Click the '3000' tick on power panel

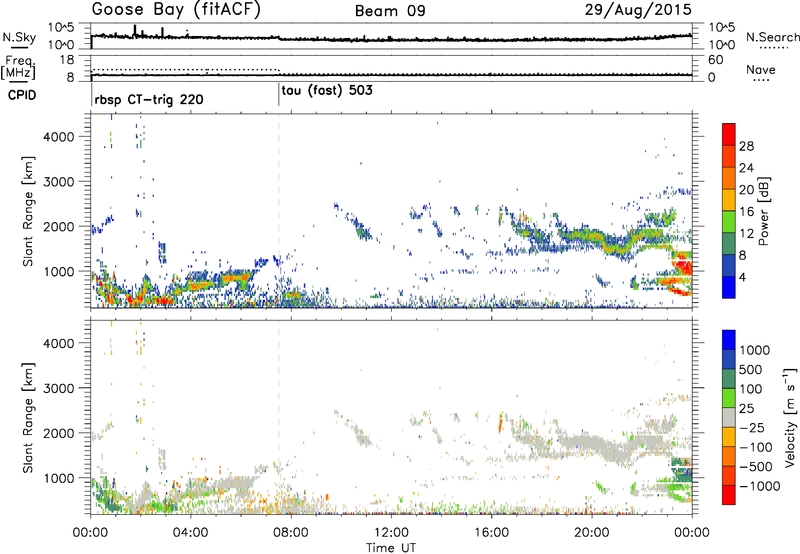coord(59,182)
